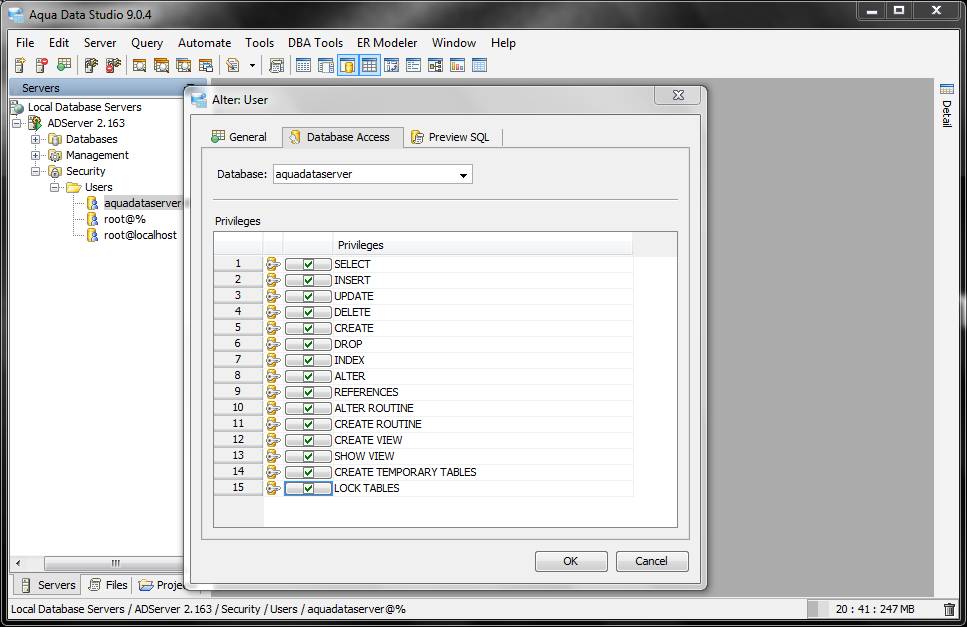Viewport: 967px width, 627px height.
Task: Toggle the INDEX privilege checkbox
Action: (x=308, y=361)
